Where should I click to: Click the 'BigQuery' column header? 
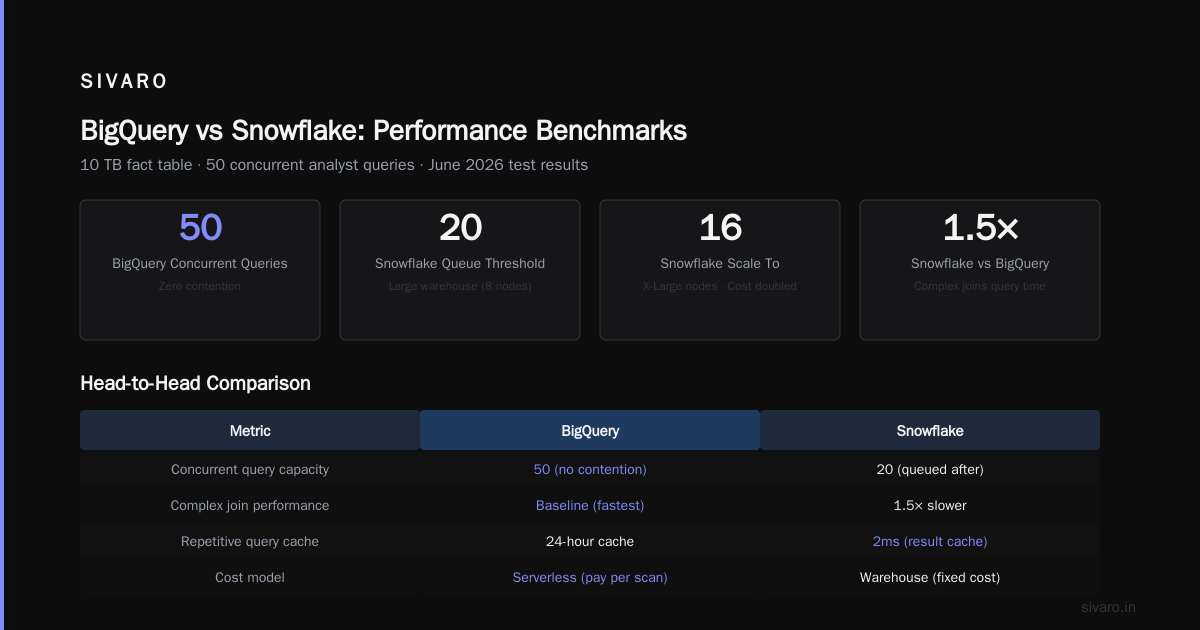(x=590, y=430)
